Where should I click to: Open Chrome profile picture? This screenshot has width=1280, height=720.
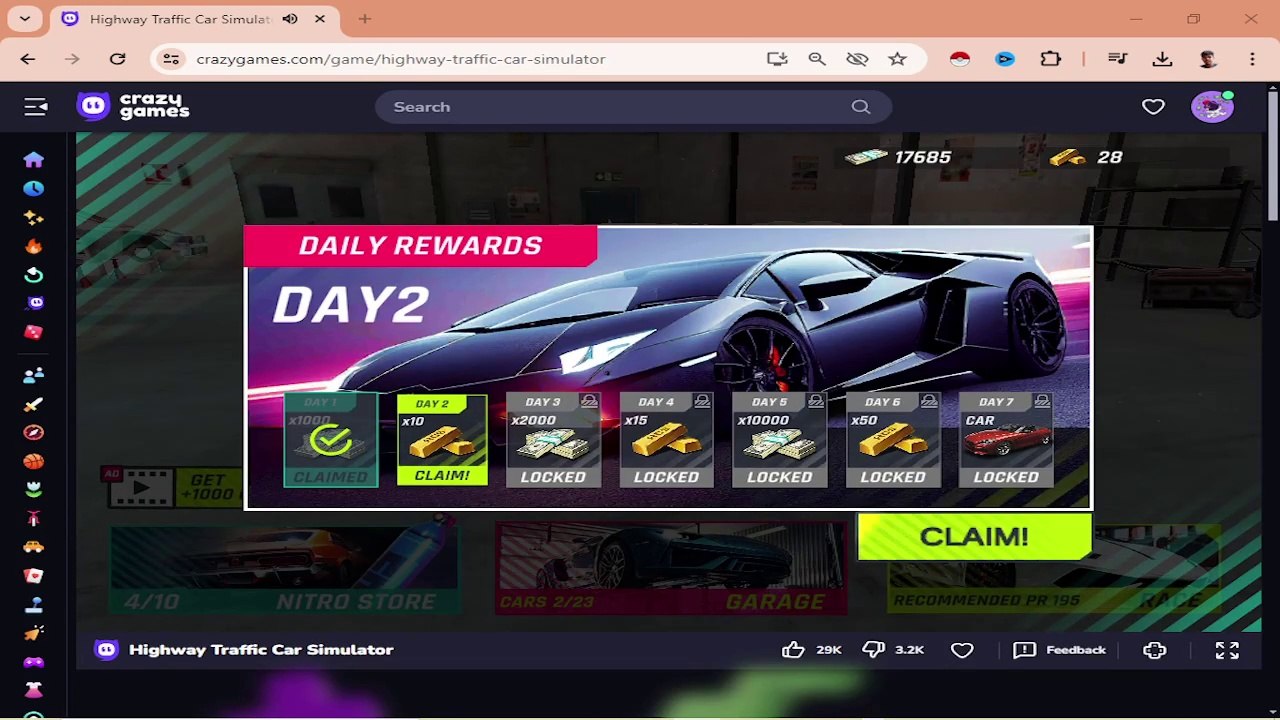[1208, 59]
